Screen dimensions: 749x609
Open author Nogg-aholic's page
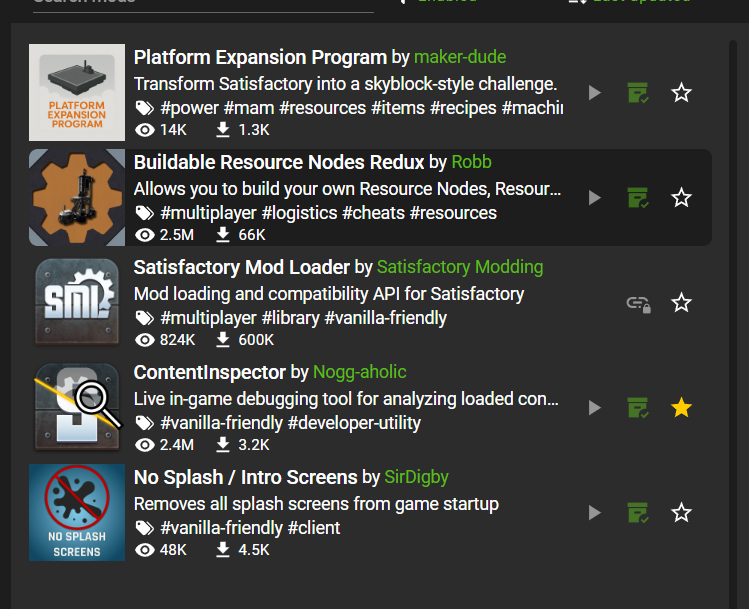point(360,373)
